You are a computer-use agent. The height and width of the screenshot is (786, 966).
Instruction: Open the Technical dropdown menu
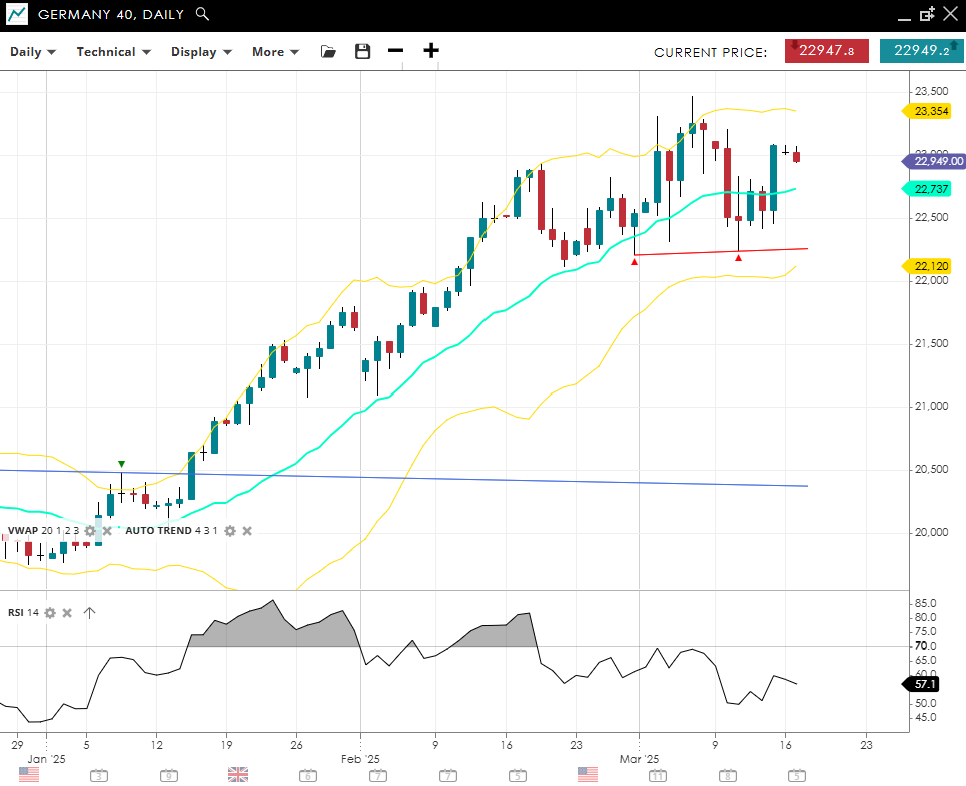pyautogui.click(x=113, y=52)
